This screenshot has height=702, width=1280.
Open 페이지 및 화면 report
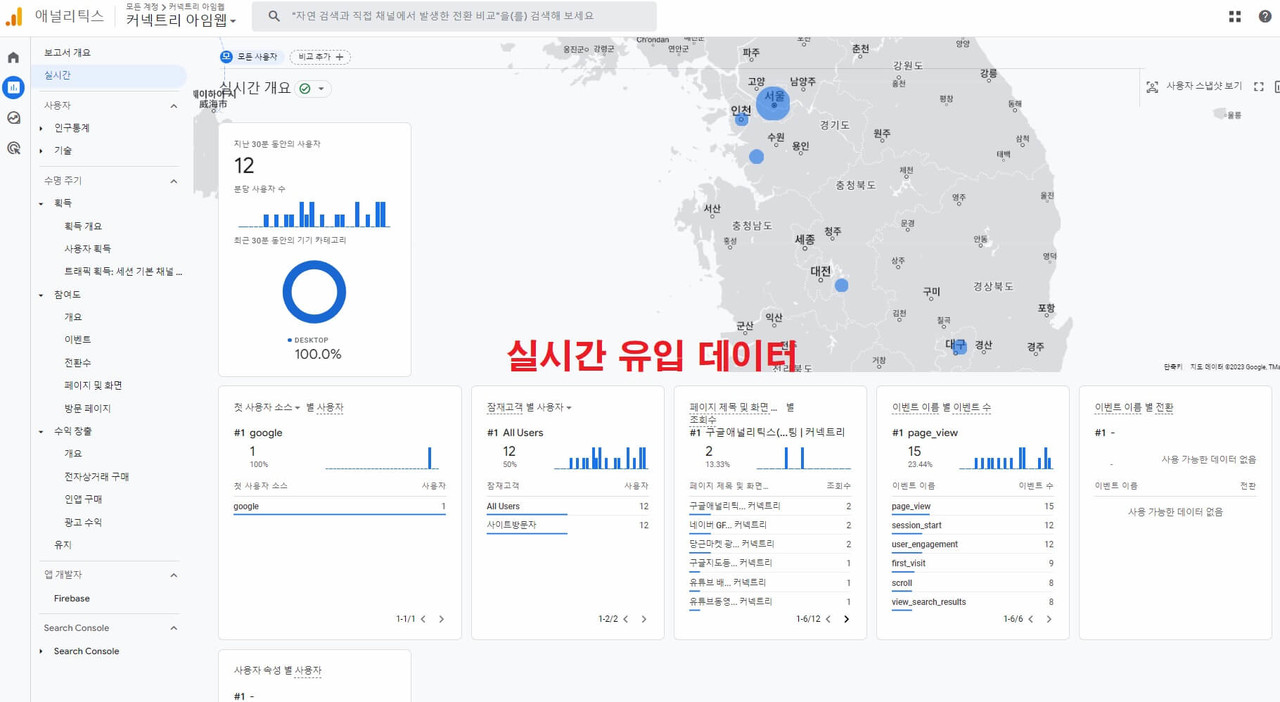(x=93, y=385)
